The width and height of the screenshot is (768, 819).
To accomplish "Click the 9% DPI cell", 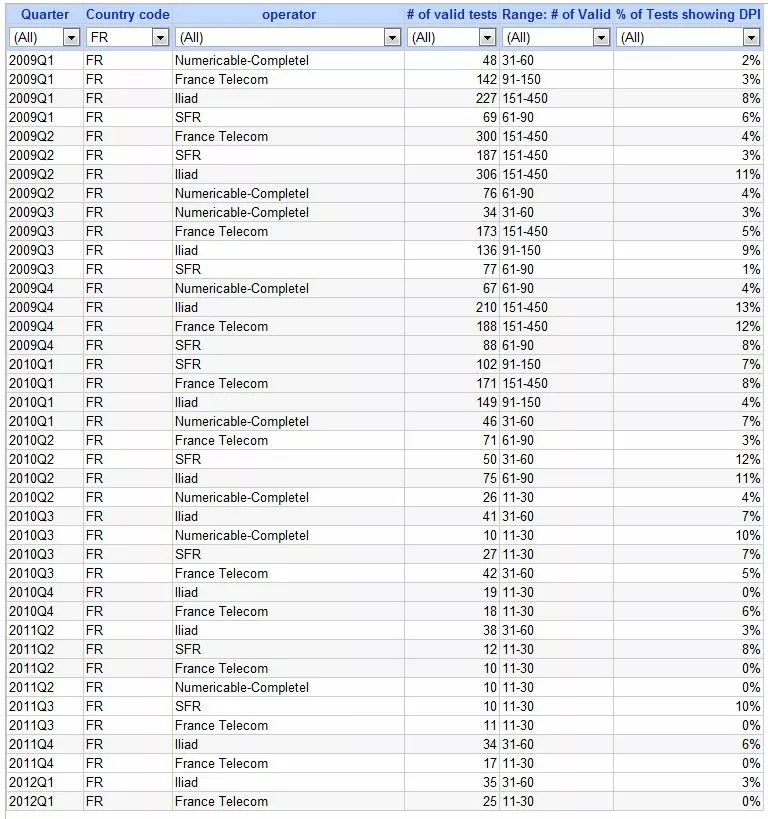I will 751,250.
